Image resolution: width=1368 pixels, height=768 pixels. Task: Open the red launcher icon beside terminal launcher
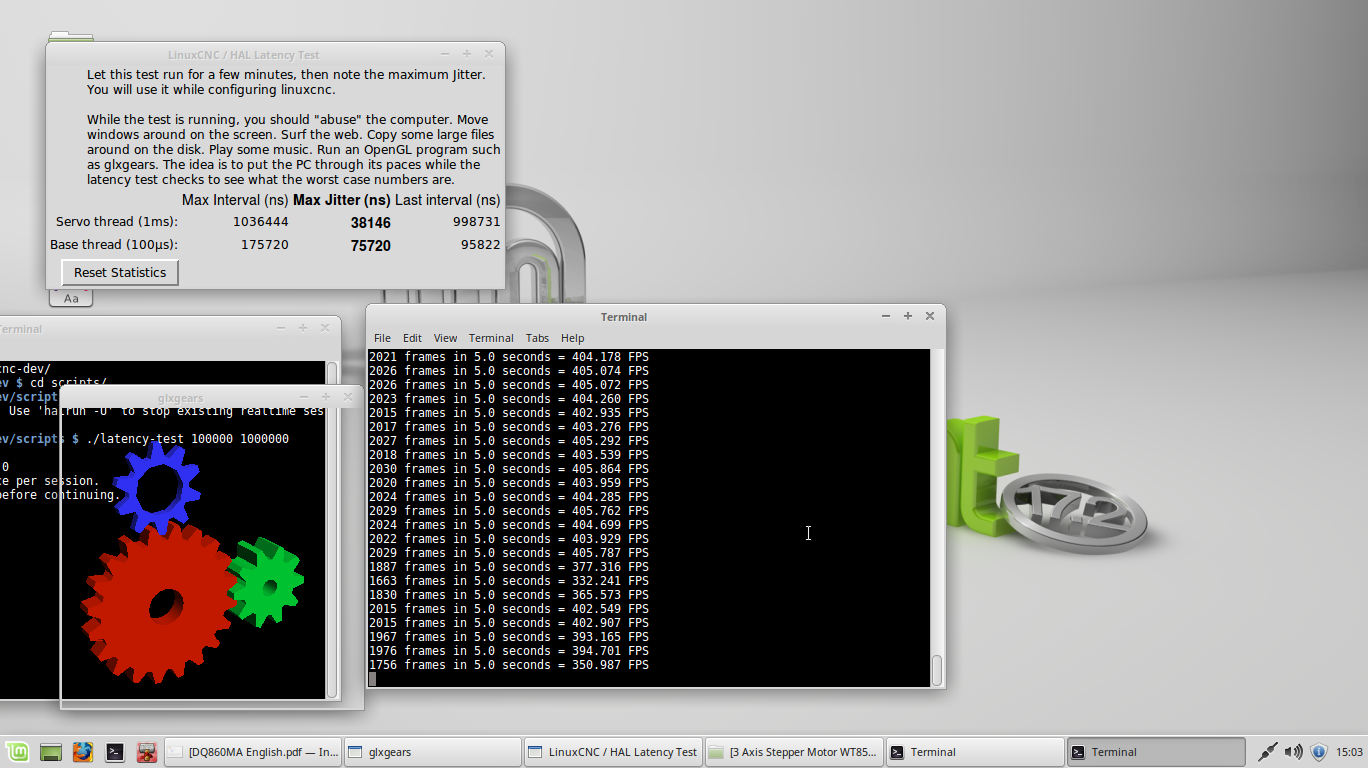[x=146, y=752]
